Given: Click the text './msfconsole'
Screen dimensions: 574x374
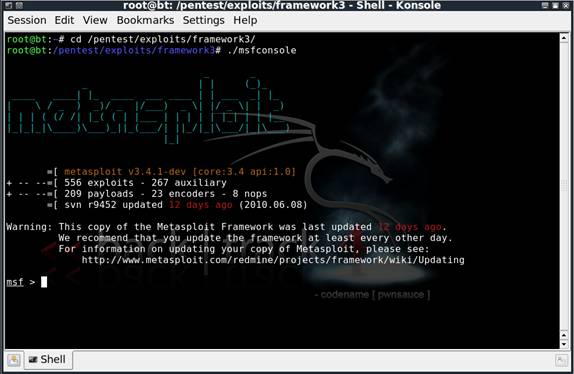Looking at the screenshot, I should click(262, 50).
